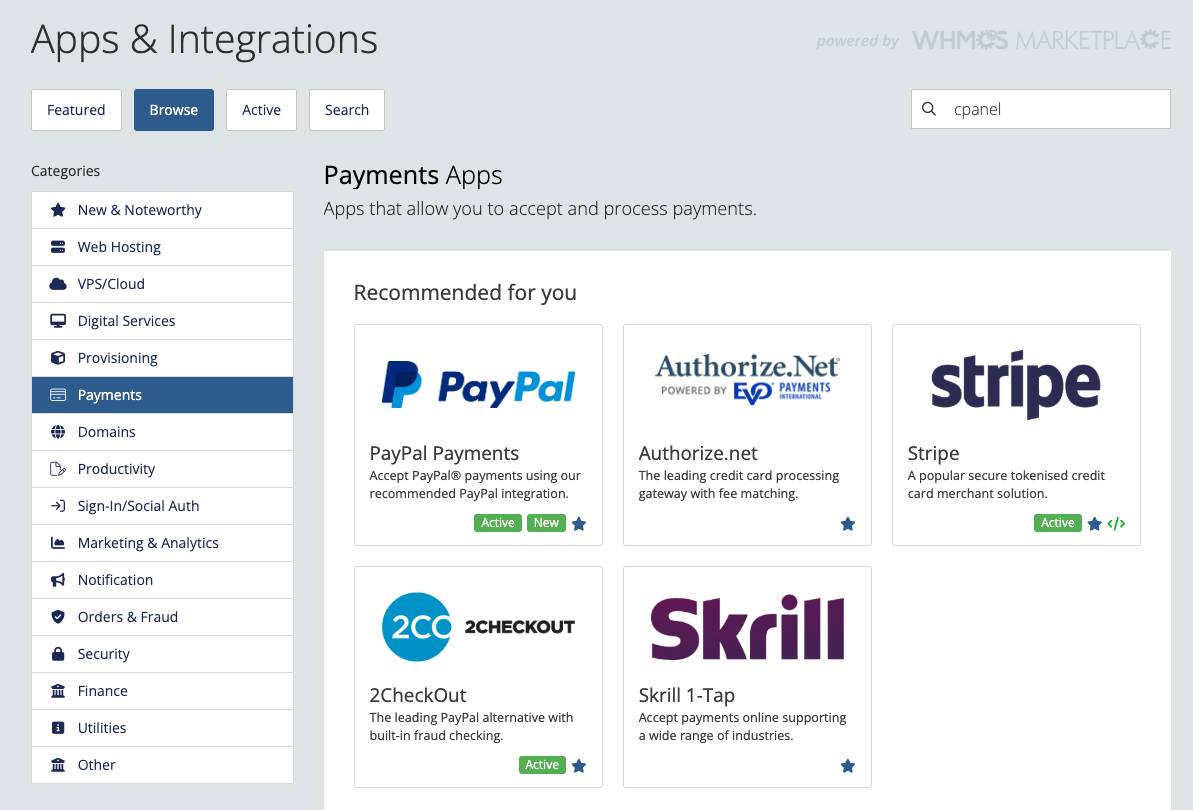The height and width of the screenshot is (810, 1193).
Task: Click the document icon beside Productivity
Action: (58, 469)
